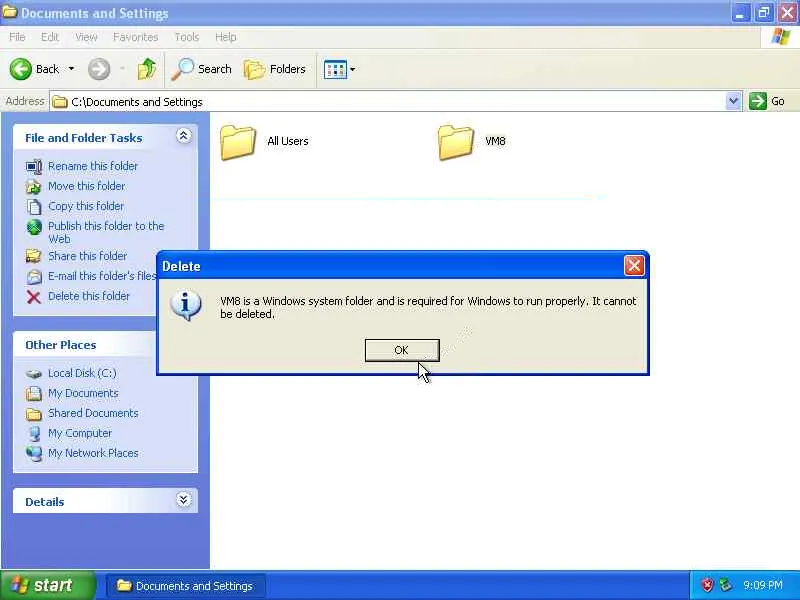The width and height of the screenshot is (800, 600).
Task: Click the Other Places panel header
Action: click(x=84, y=344)
